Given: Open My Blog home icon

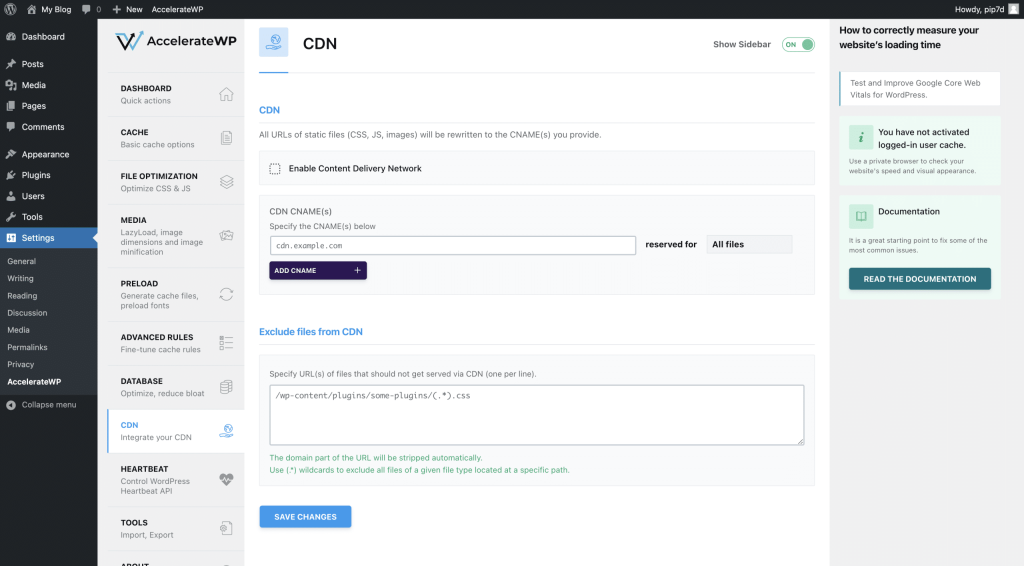Looking at the screenshot, I should click(31, 9).
